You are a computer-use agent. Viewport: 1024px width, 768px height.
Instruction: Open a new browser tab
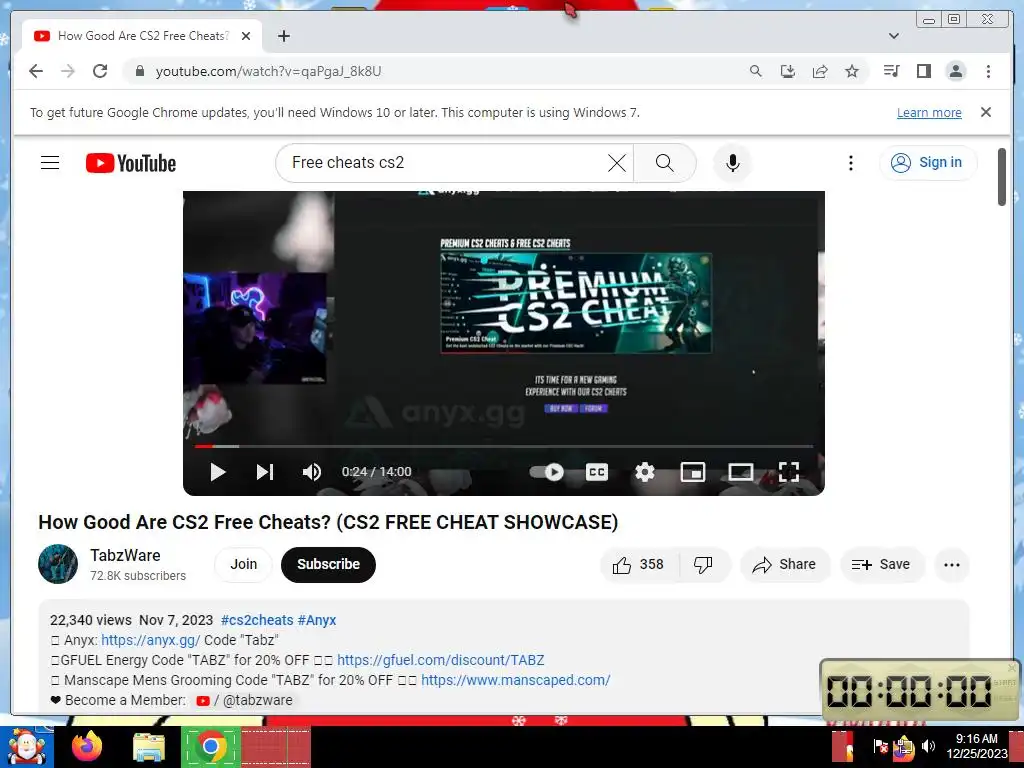283,36
